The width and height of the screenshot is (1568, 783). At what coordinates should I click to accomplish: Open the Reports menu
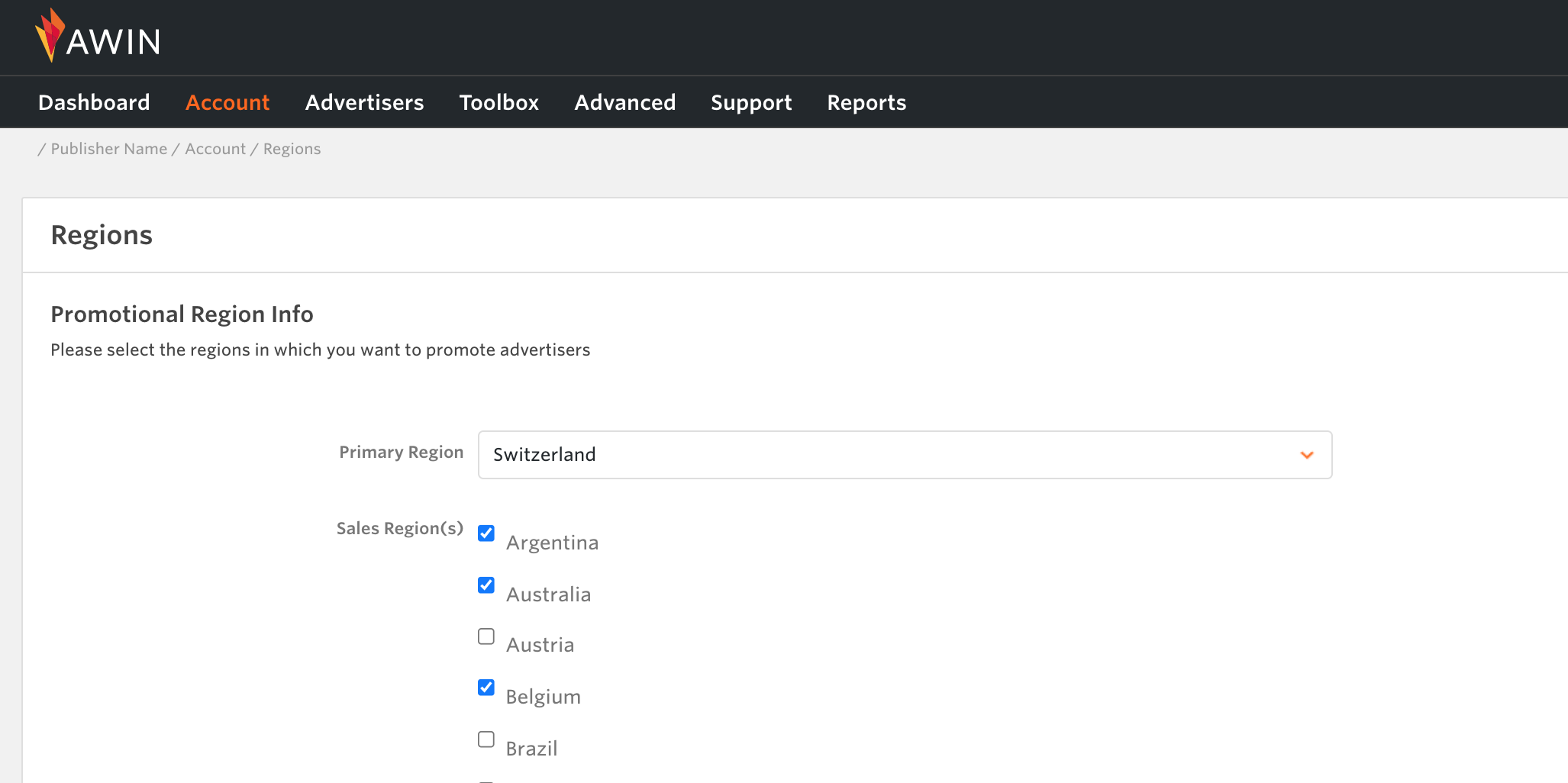pos(866,101)
